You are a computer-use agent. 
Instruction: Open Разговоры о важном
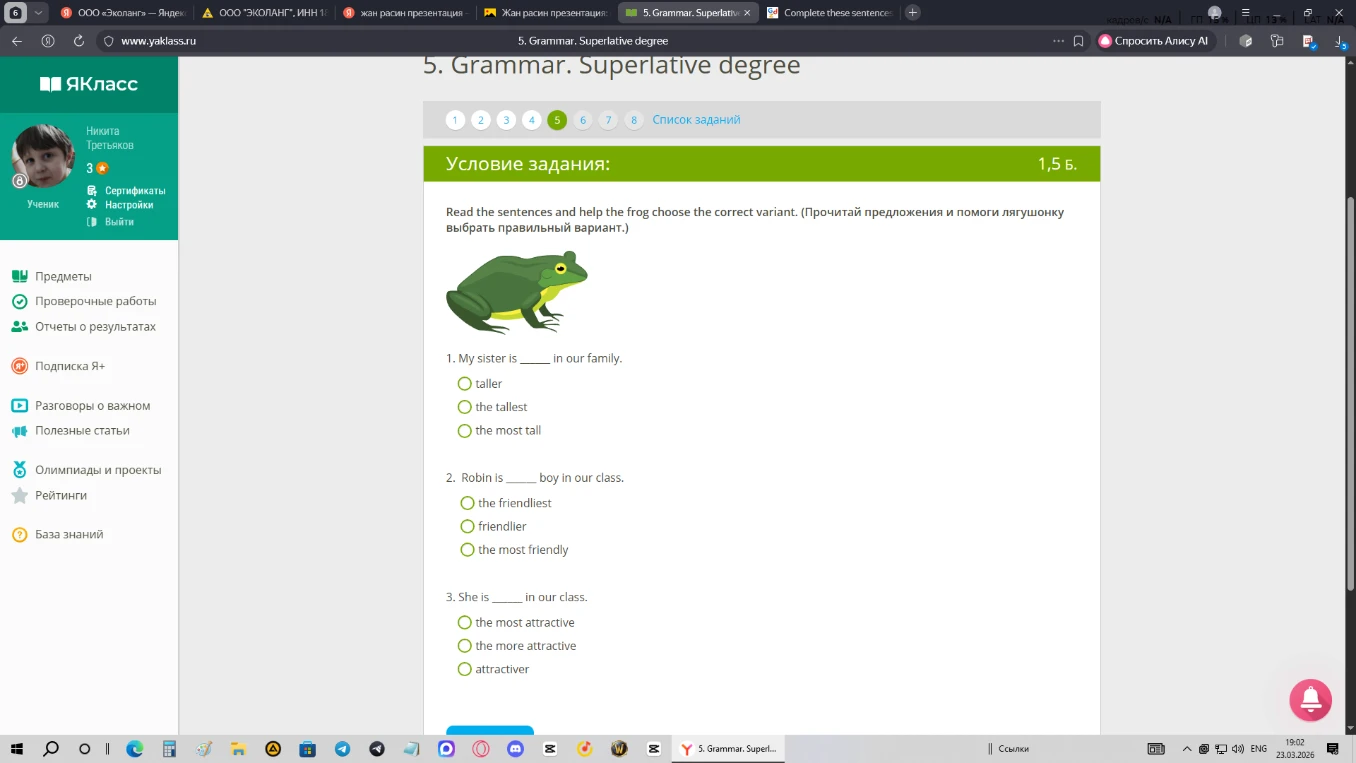click(x=81, y=406)
